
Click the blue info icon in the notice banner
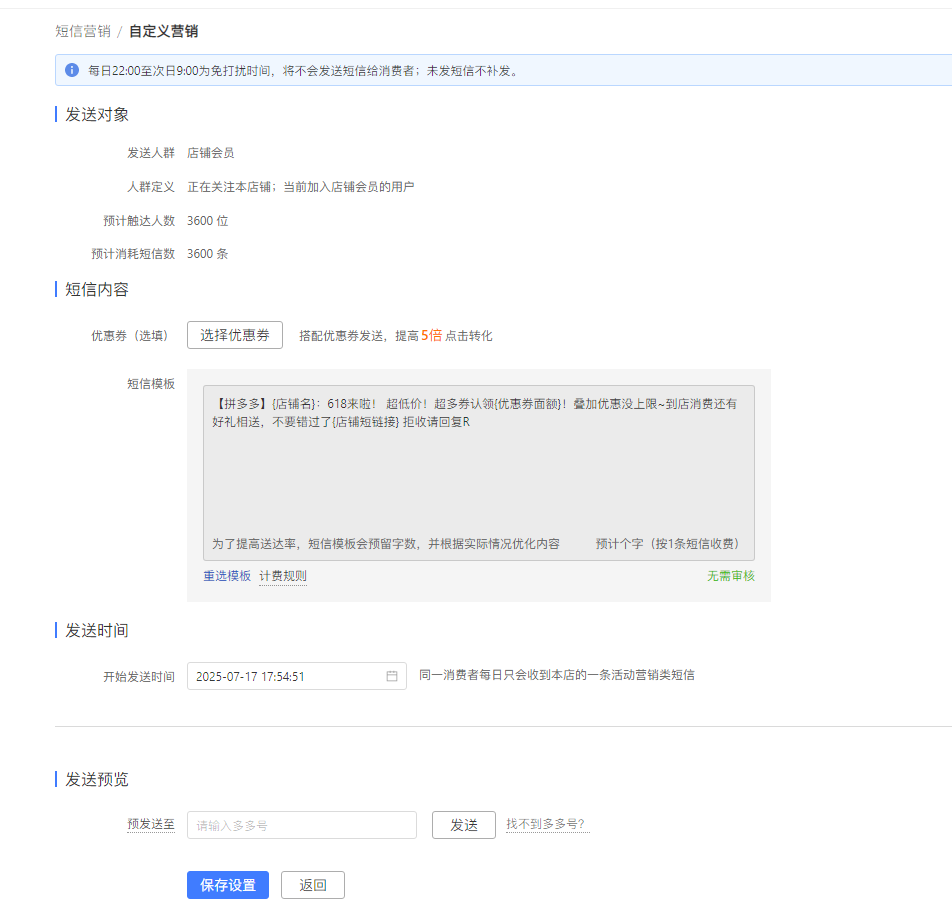(72, 70)
